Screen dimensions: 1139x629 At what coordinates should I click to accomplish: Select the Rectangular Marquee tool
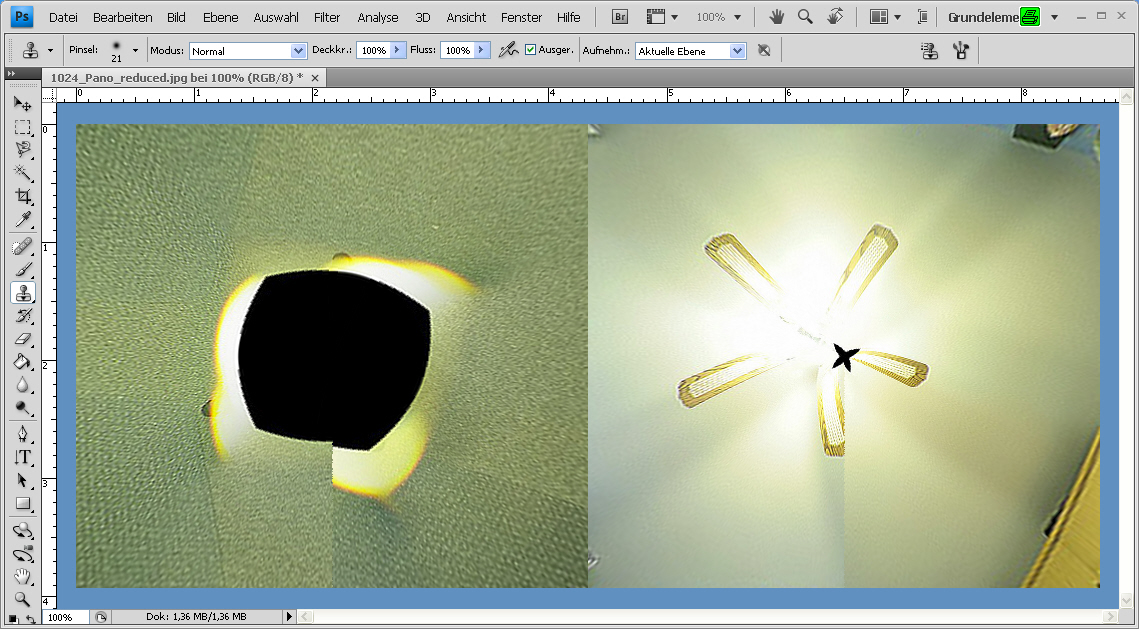[x=22, y=127]
